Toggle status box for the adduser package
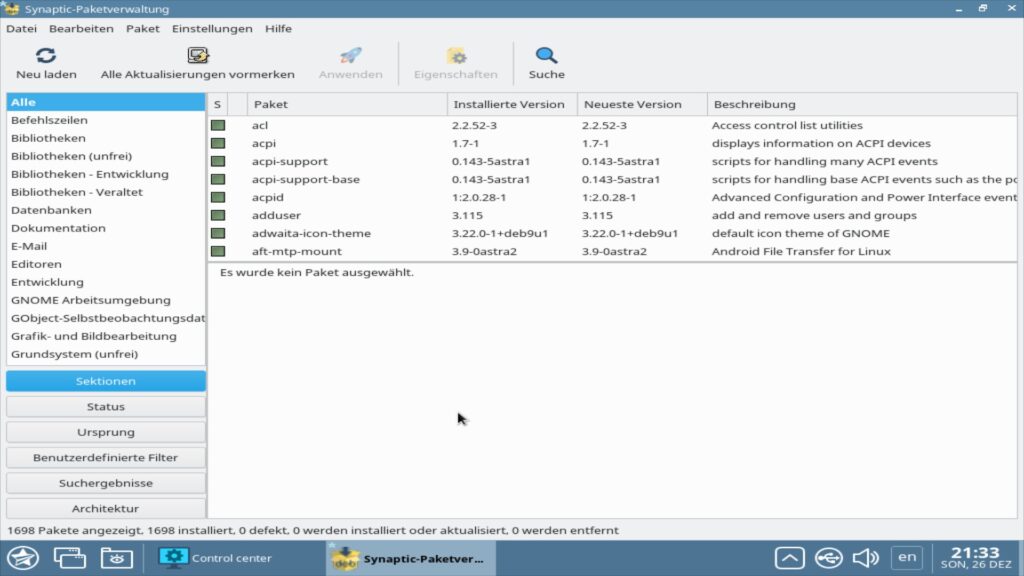The width and height of the screenshot is (1024, 576). 218,215
